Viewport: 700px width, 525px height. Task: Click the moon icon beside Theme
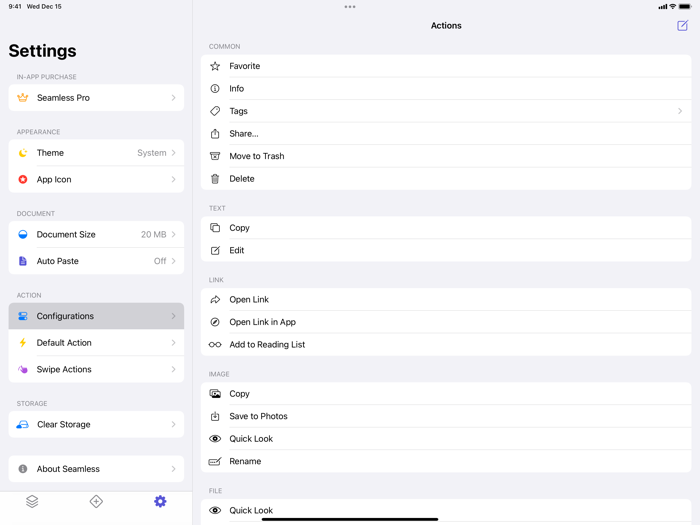pos(23,153)
